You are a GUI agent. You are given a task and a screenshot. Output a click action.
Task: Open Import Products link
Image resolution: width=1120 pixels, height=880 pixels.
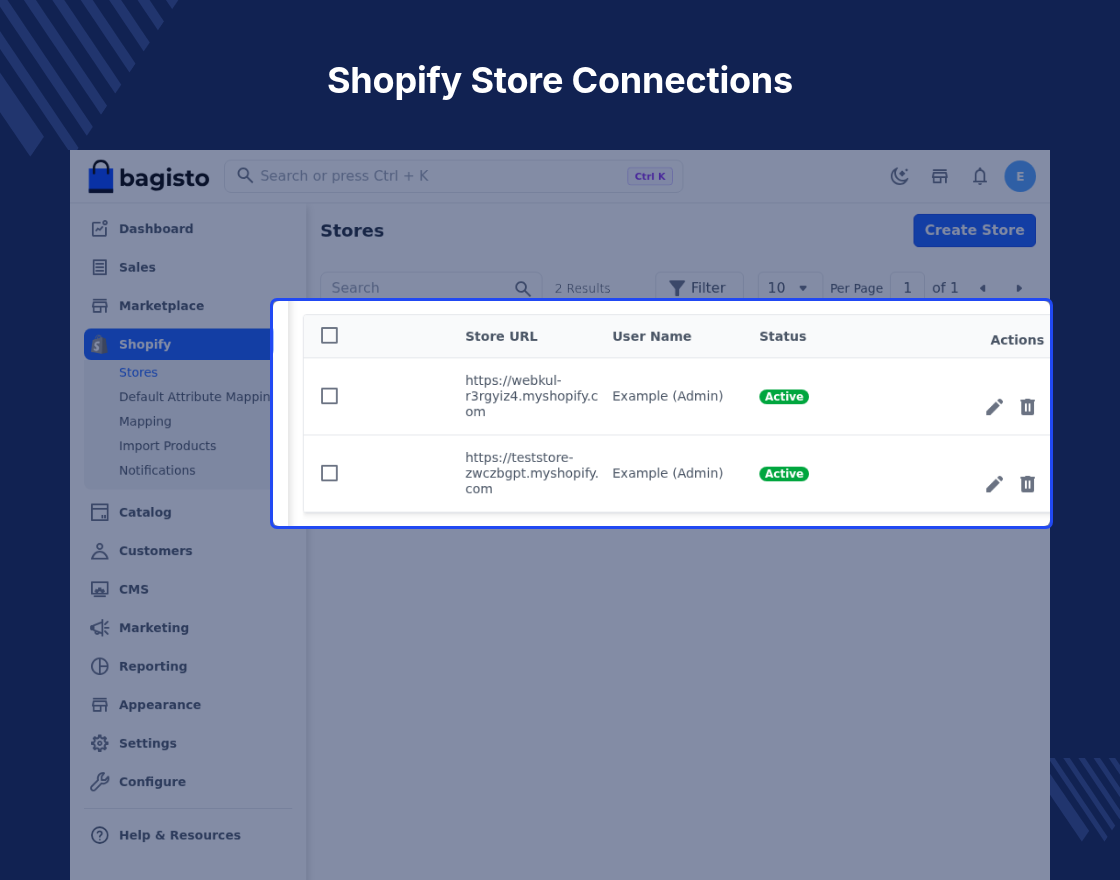pyautogui.click(x=167, y=446)
